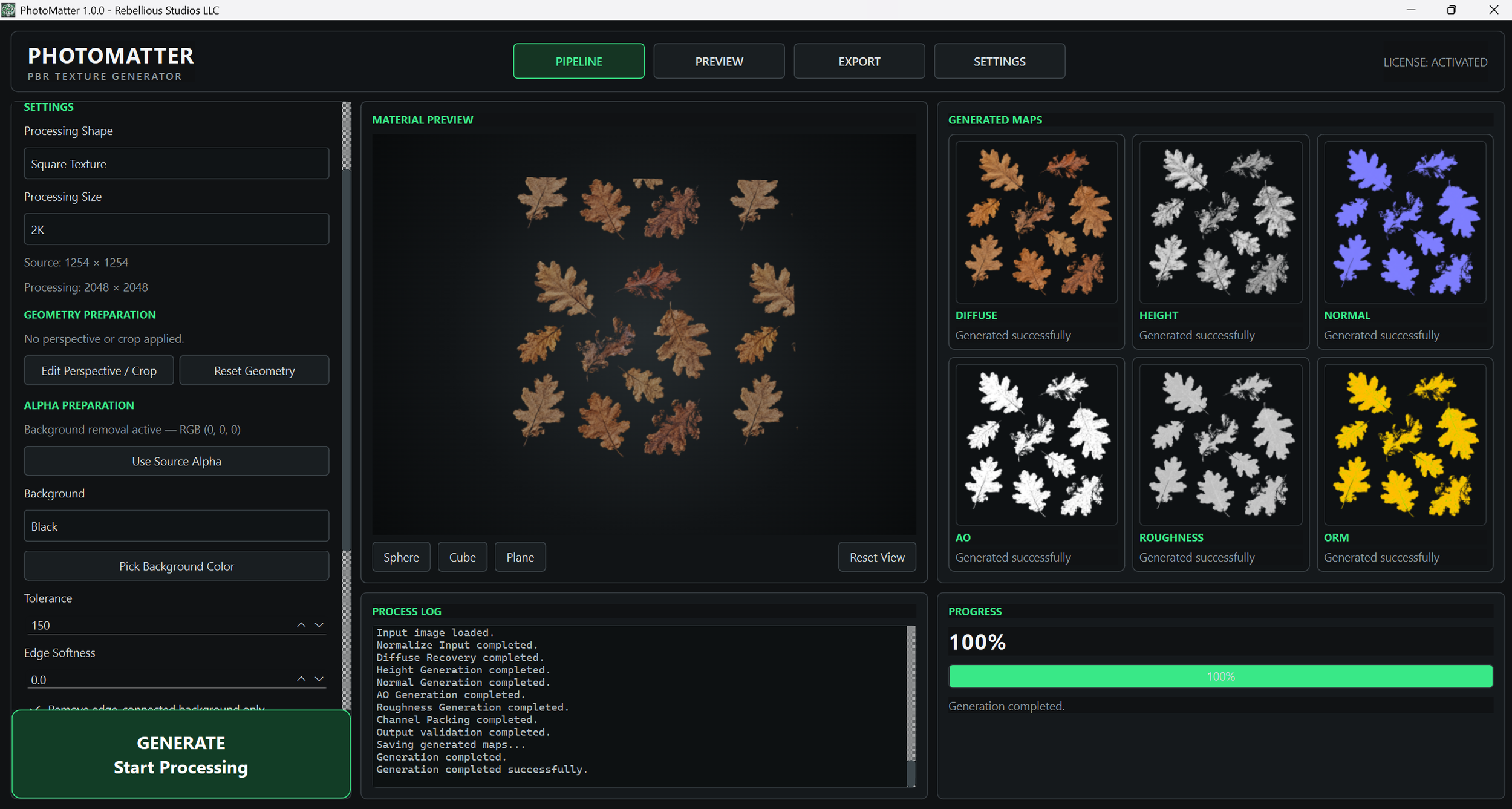Click the GEOMETRY PREPARATION heading
Viewport: 1512px width, 809px height.
(90, 314)
